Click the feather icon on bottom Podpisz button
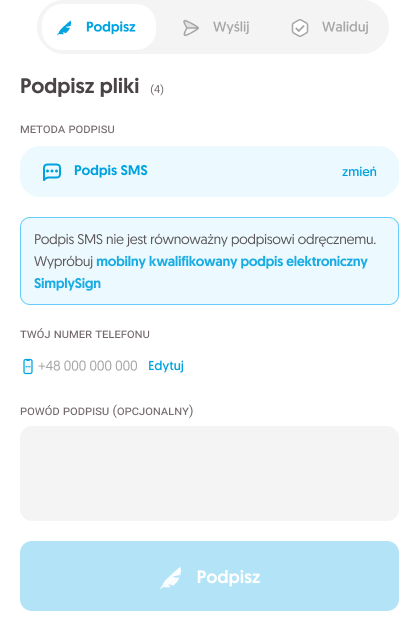 (171, 577)
